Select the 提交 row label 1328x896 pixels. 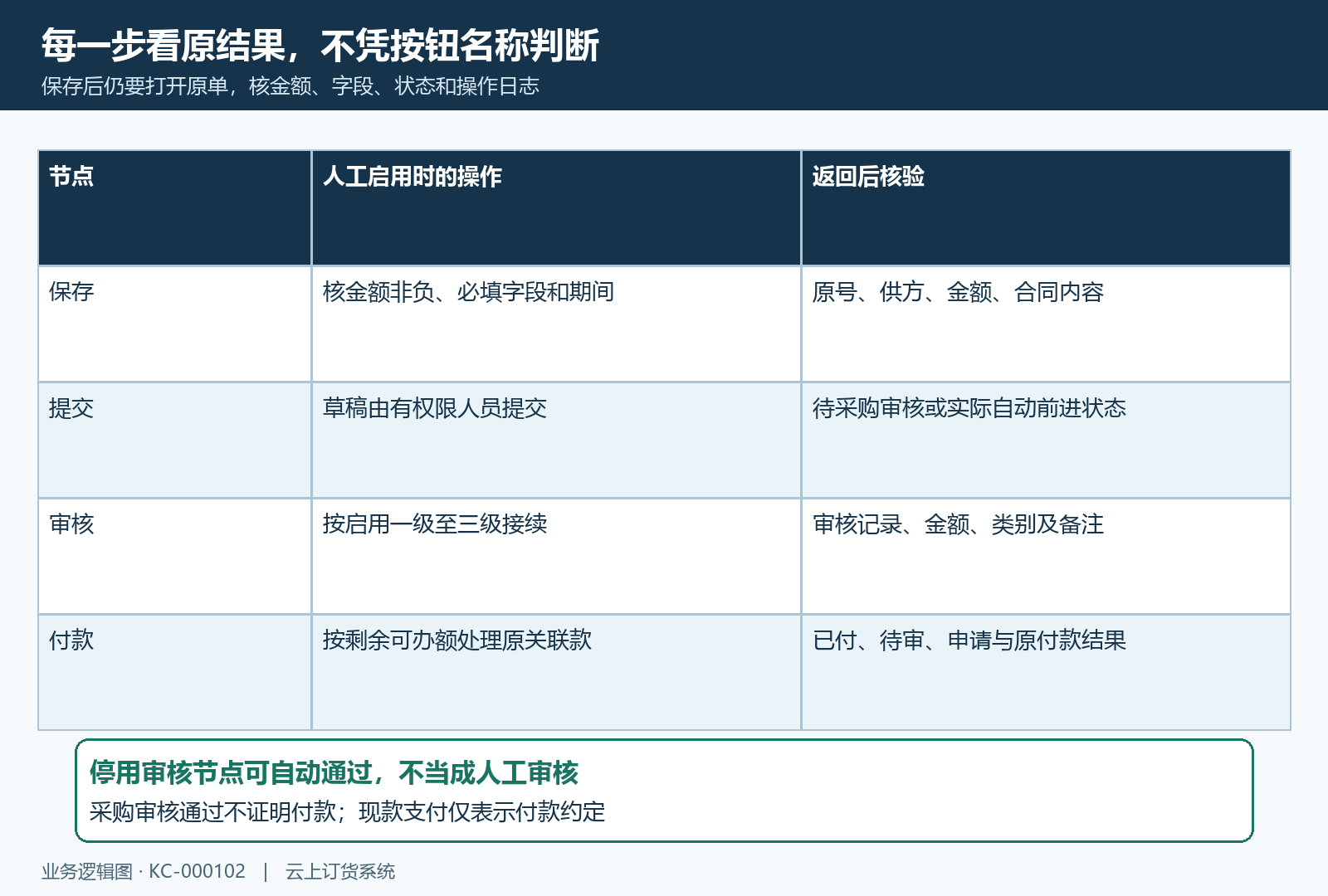click(71, 408)
